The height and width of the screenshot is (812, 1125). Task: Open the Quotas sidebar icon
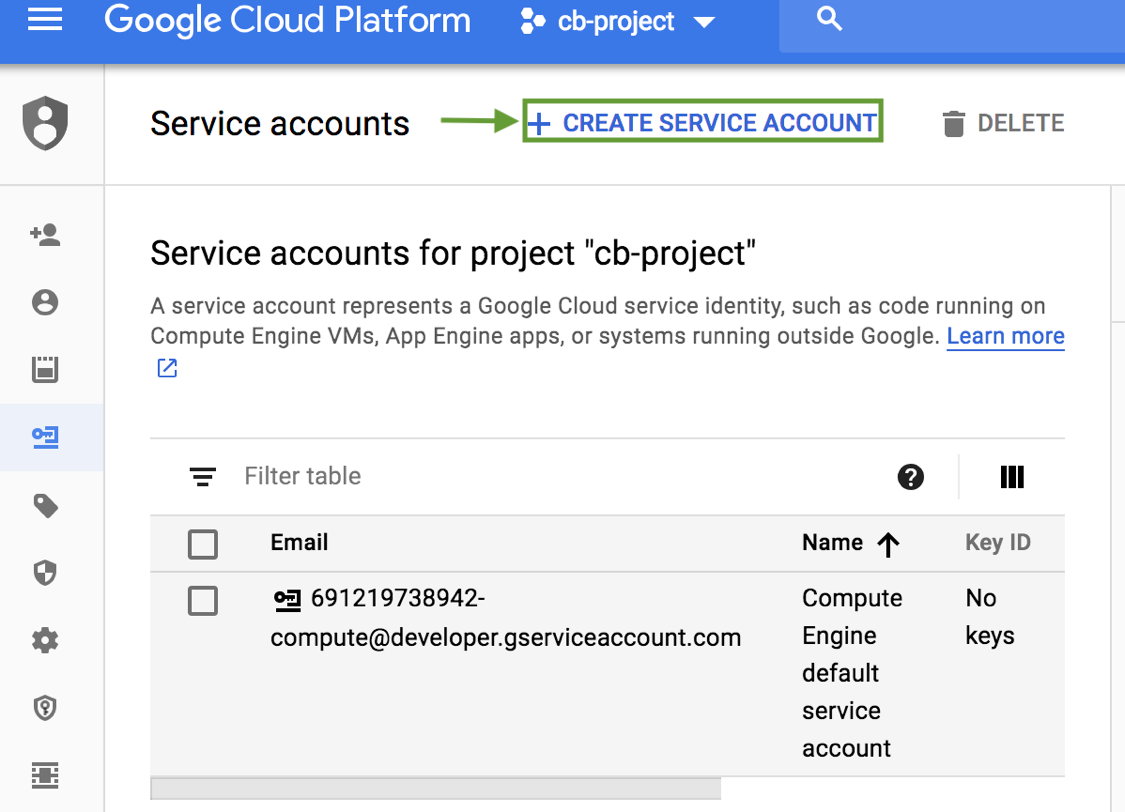tap(45, 775)
